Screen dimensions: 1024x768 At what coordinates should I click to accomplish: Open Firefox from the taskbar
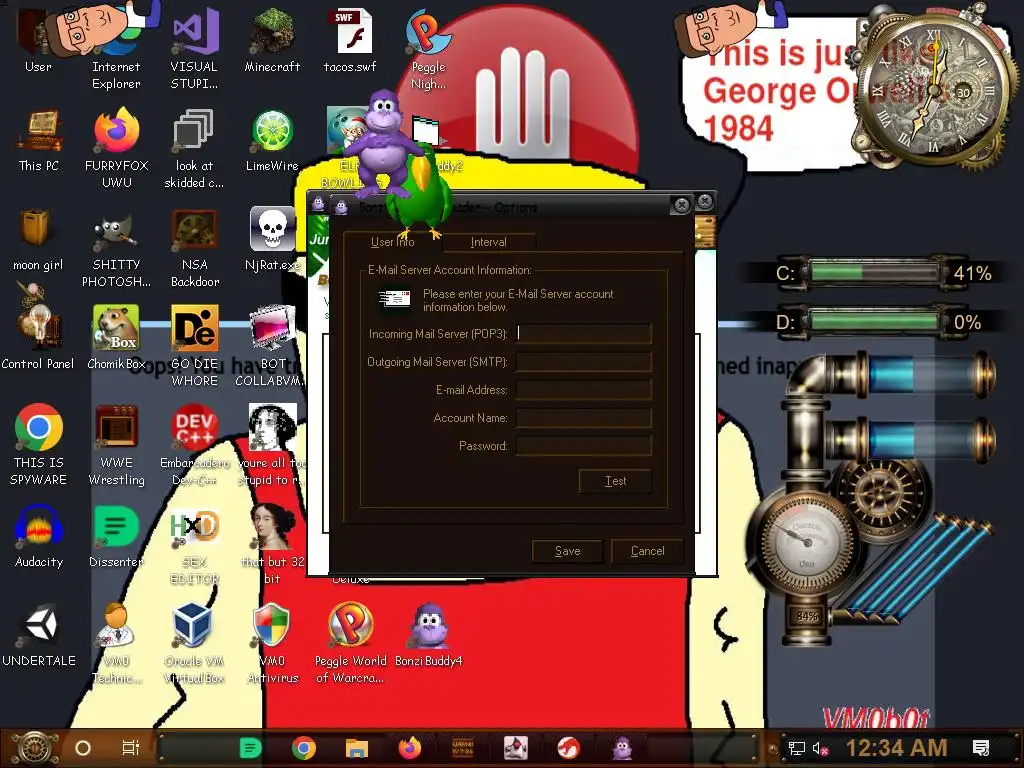coord(410,748)
